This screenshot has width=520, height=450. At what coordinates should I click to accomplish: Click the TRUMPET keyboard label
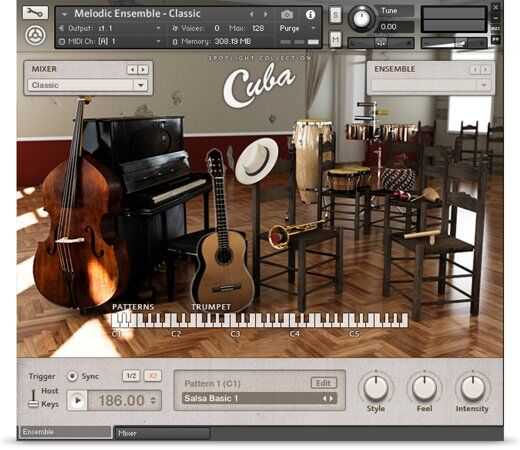click(x=211, y=307)
